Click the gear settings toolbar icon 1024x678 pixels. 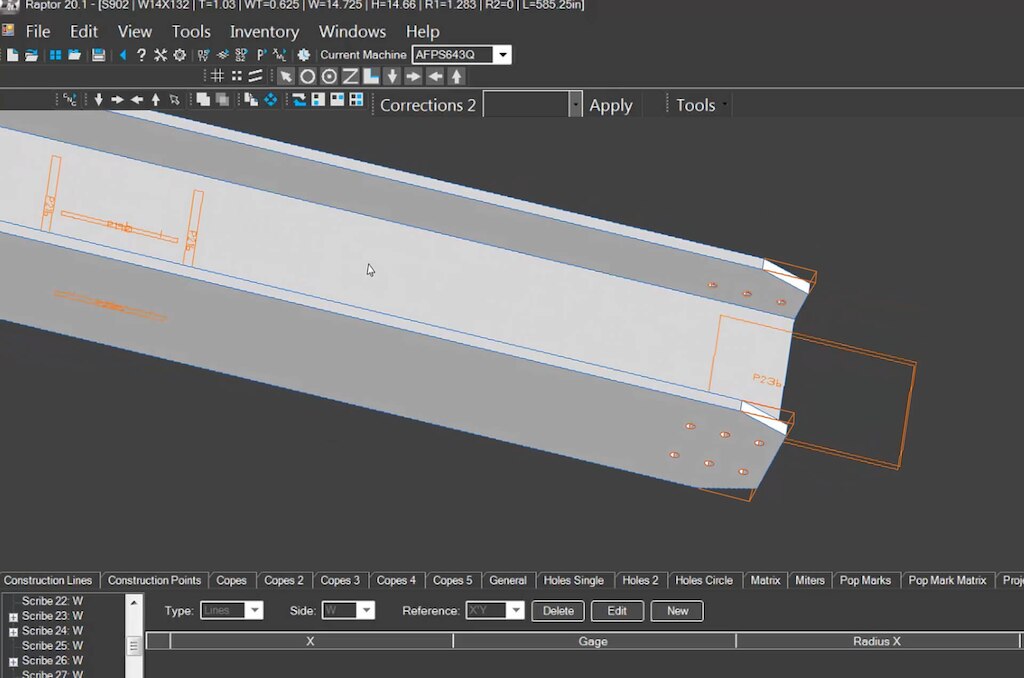click(x=179, y=55)
